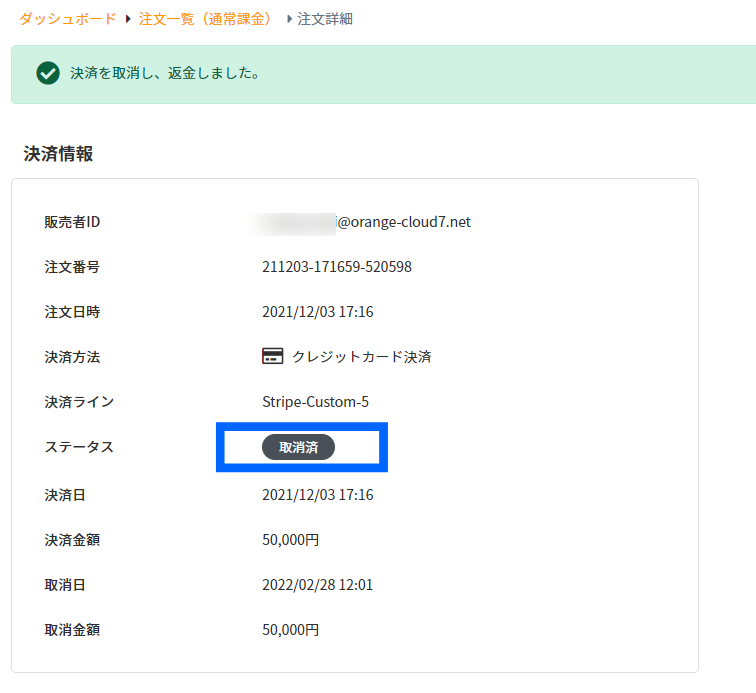
Task: Click the cancellation date 2022/02/28 12:01
Action: coord(317,585)
